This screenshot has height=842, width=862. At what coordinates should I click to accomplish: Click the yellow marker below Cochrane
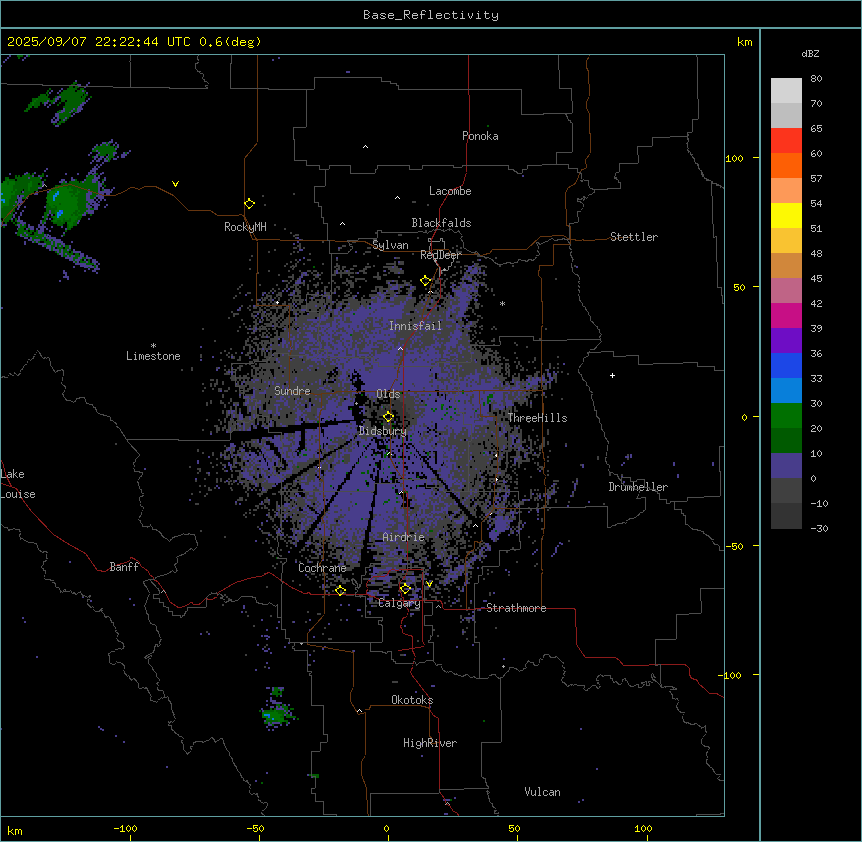point(340,590)
